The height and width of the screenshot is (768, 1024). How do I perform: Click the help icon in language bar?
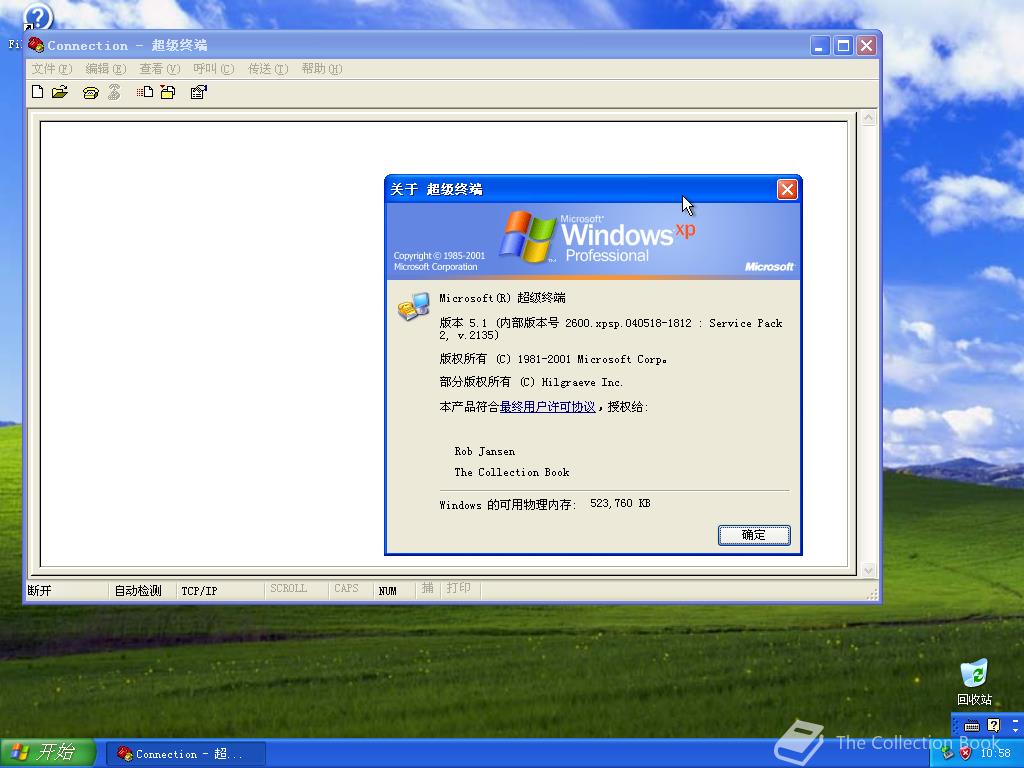tap(993, 725)
